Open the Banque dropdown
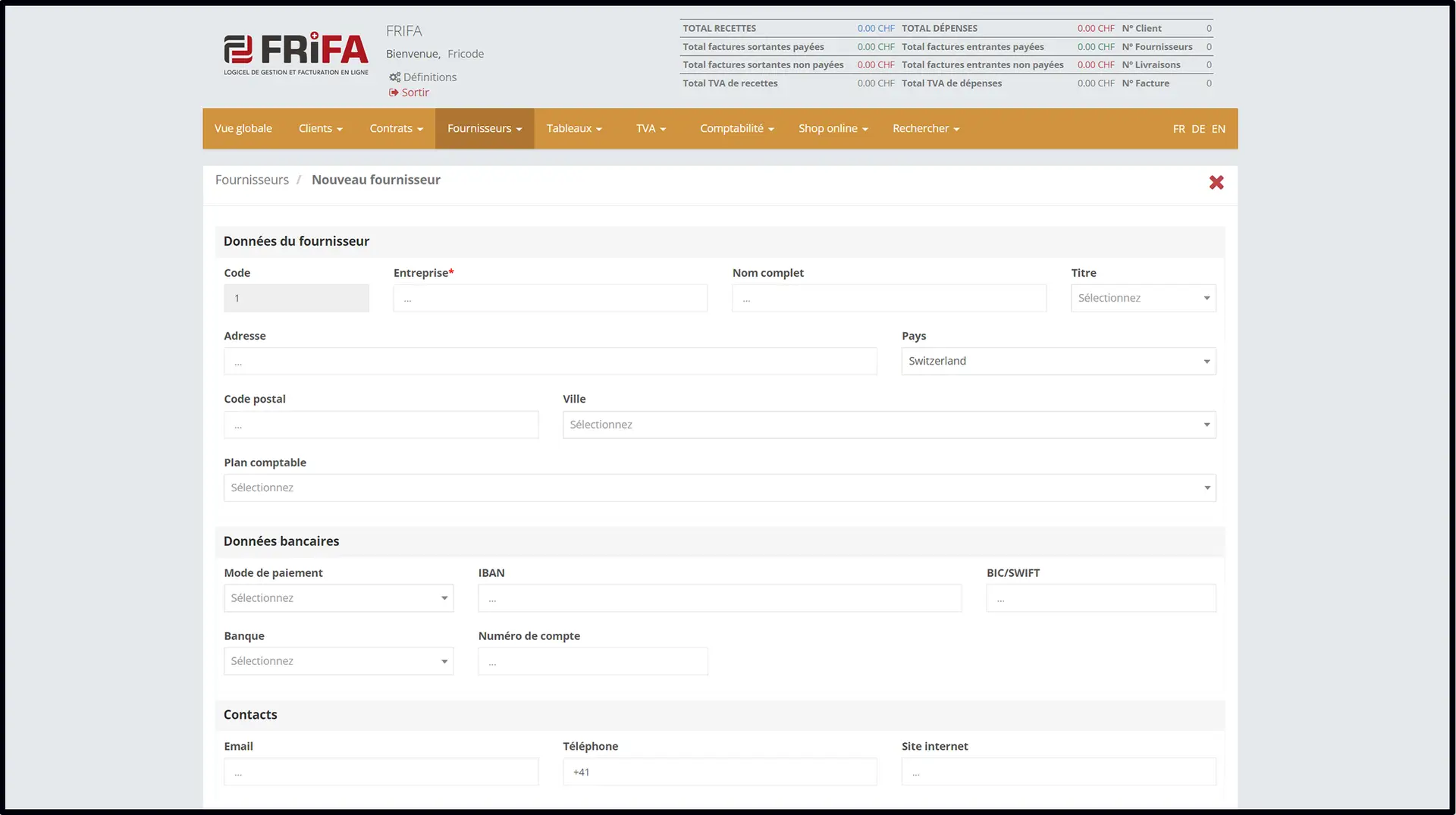This screenshot has height=815, width=1456. [339, 661]
